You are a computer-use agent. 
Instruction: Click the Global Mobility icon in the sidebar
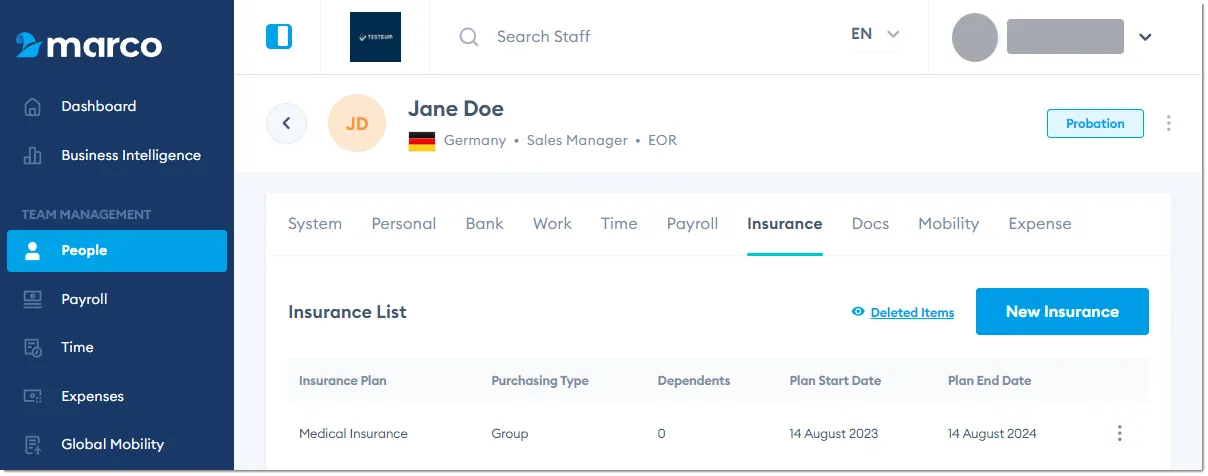[x=33, y=444]
